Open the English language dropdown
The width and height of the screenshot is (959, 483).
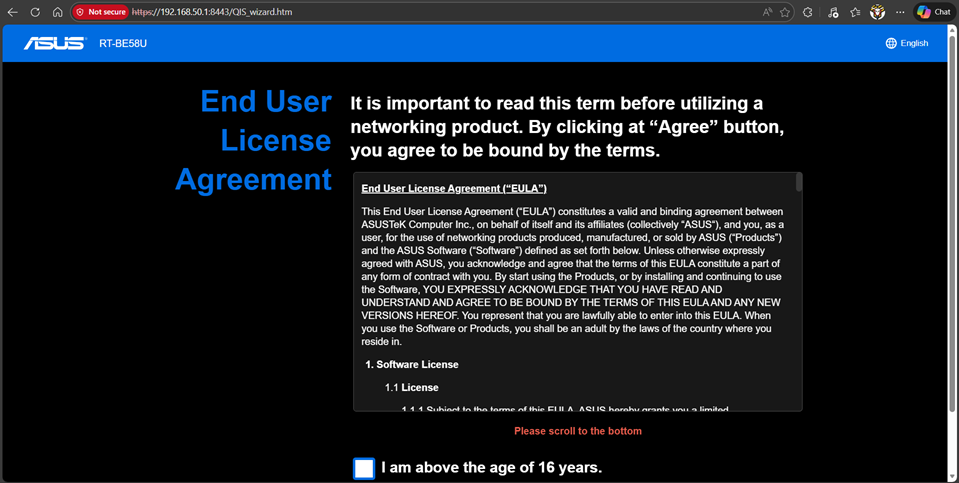[x=914, y=43]
